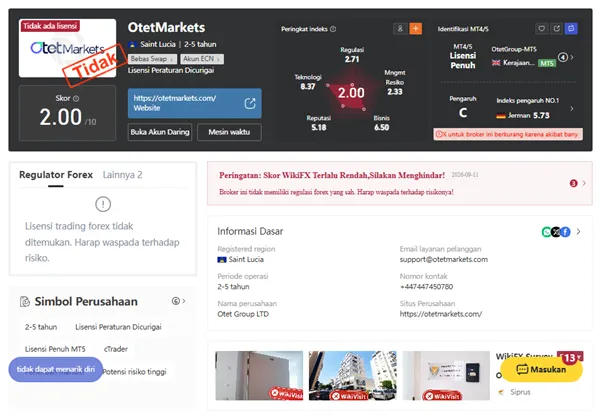
Task: Click the Siprus location label
Action: 520,392
